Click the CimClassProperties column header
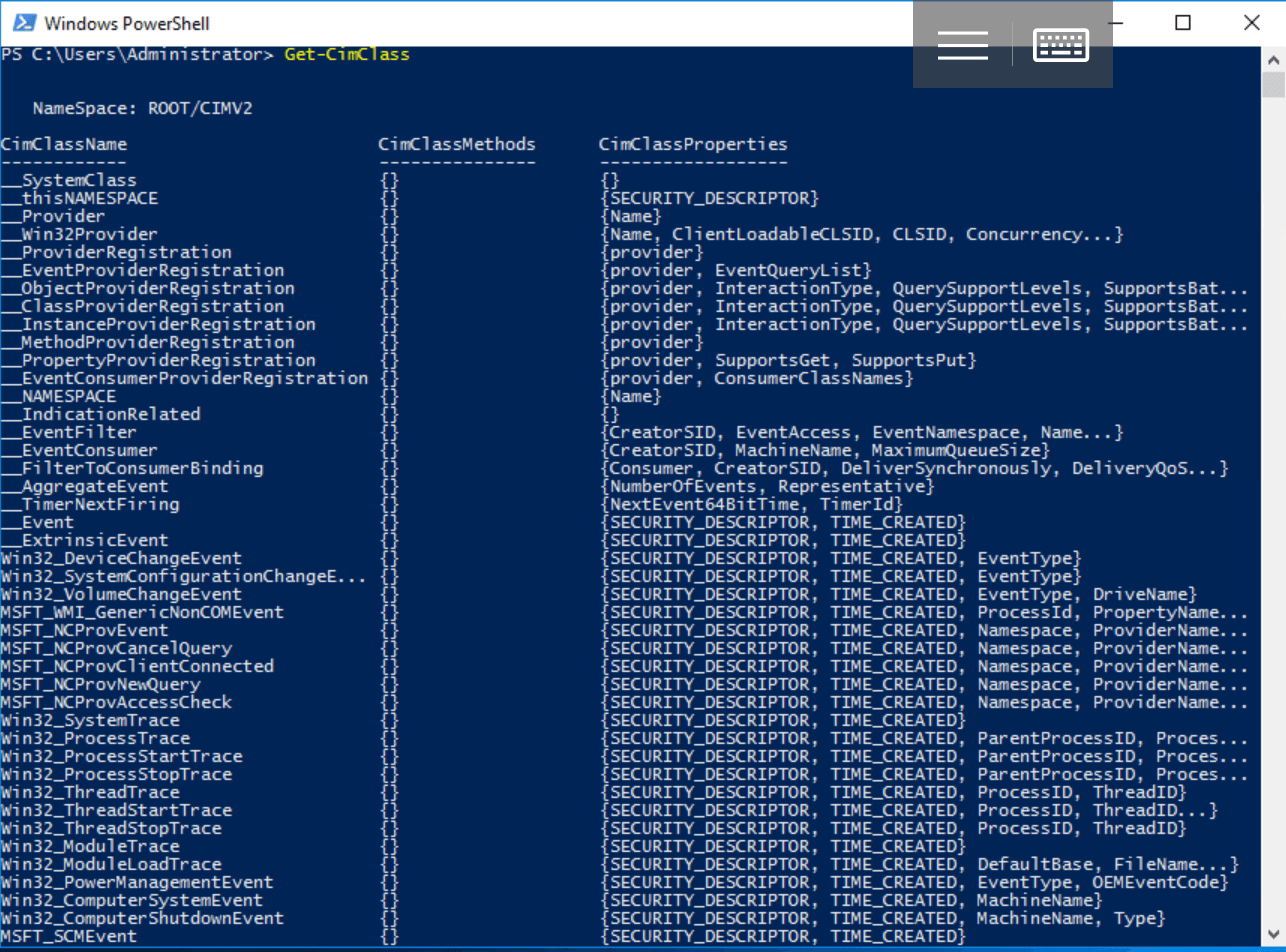 pos(693,144)
